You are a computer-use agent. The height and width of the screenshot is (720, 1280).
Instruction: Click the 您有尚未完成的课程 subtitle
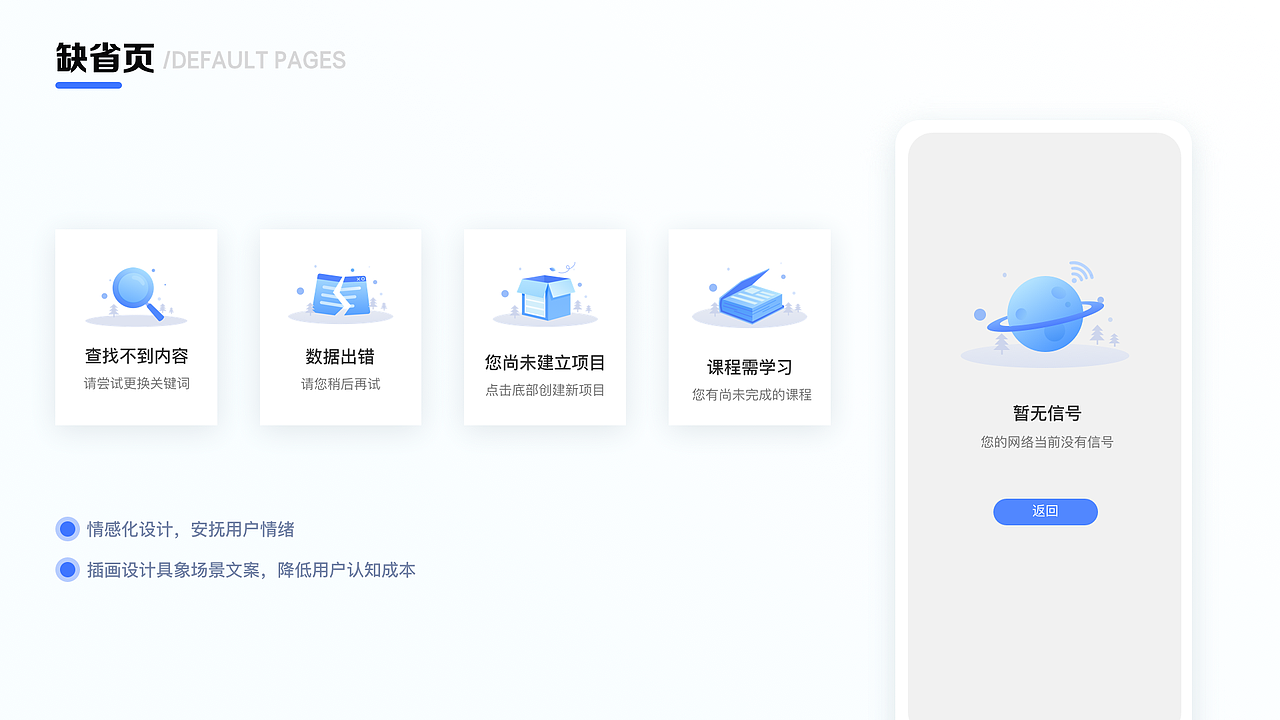click(x=752, y=395)
